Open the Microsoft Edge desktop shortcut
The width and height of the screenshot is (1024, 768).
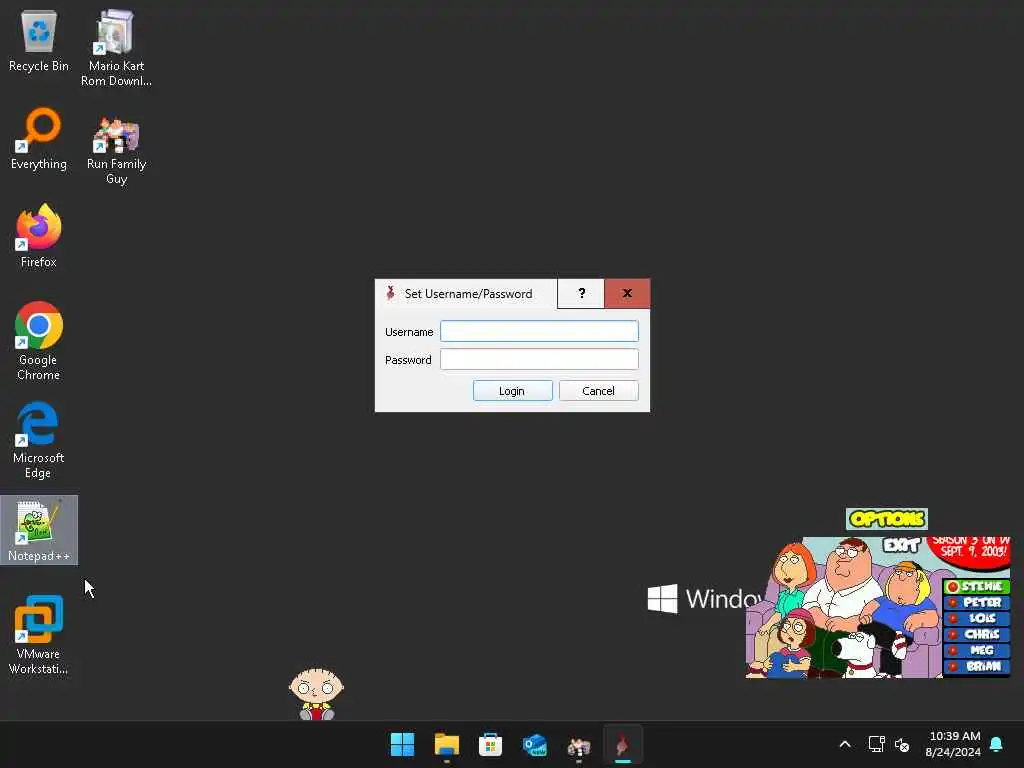point(39,440)
